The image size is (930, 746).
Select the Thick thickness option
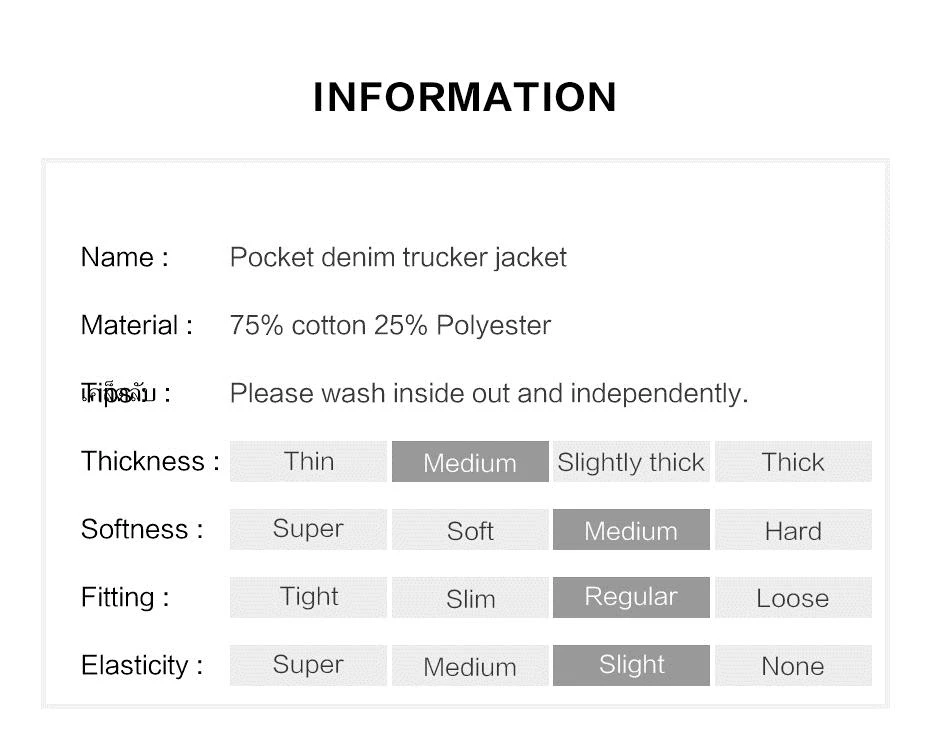[x=794, y=461]
